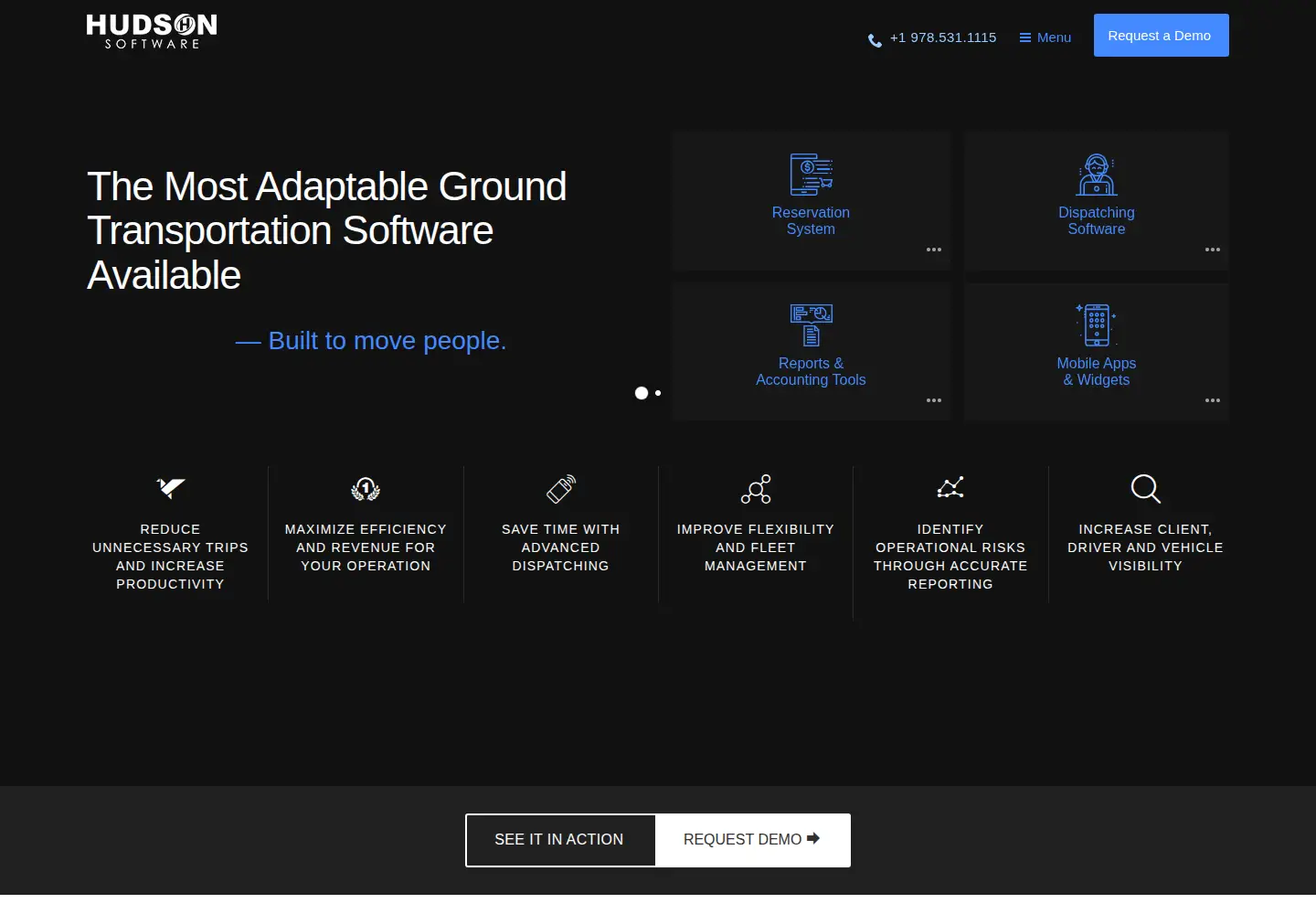Open the Dispatching Software link

coord(1097,220)
